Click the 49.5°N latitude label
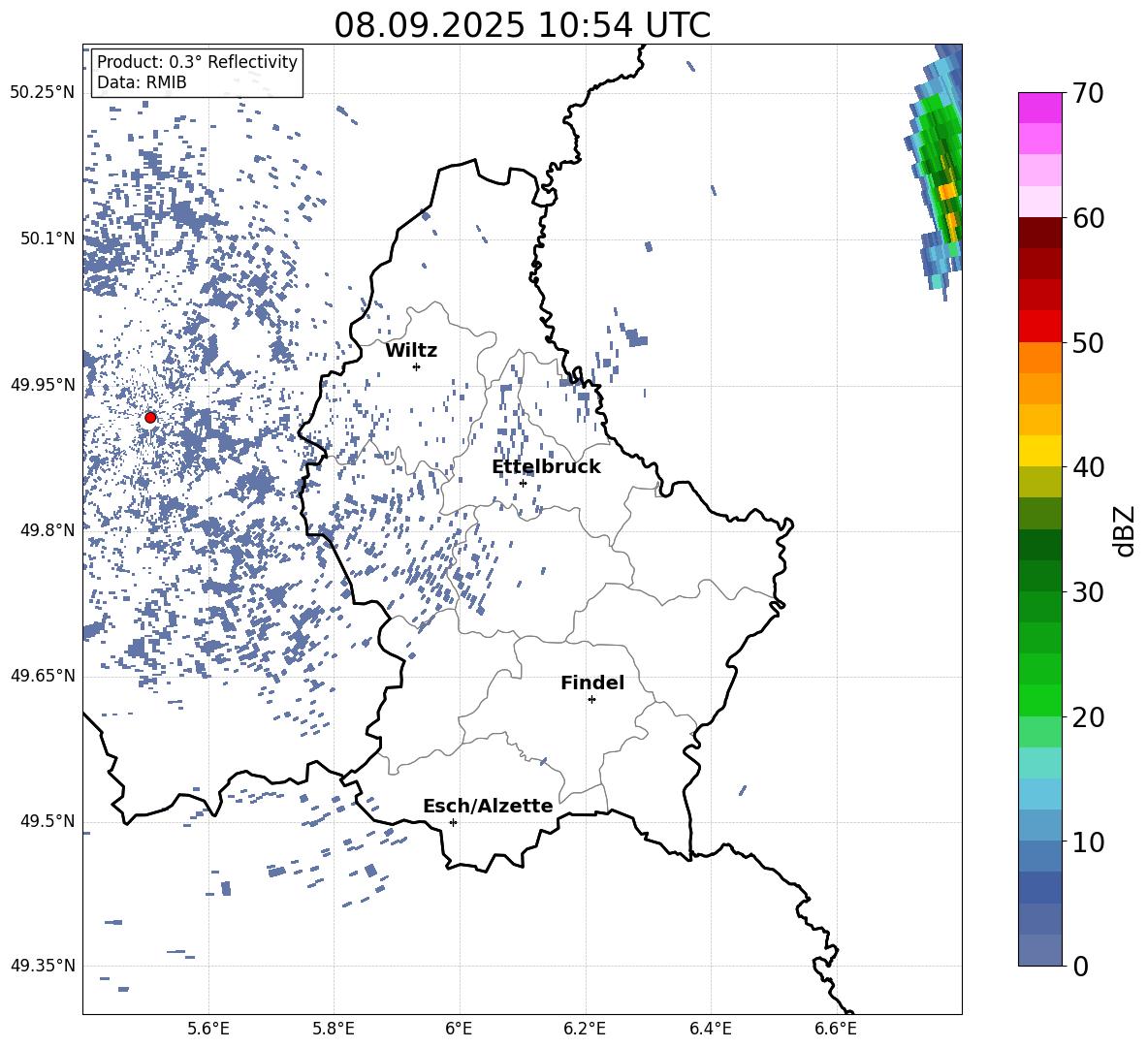This screenshot has width=1148, height=1048. tap(47, 821)
